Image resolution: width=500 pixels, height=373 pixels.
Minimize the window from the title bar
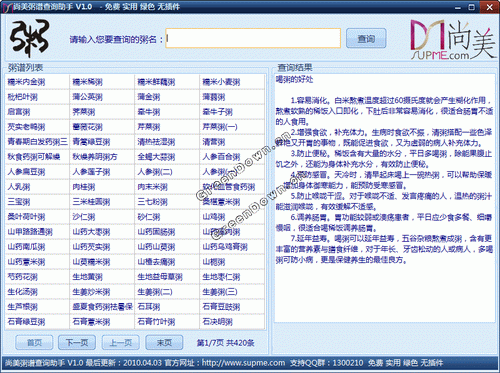coord(458,7)
